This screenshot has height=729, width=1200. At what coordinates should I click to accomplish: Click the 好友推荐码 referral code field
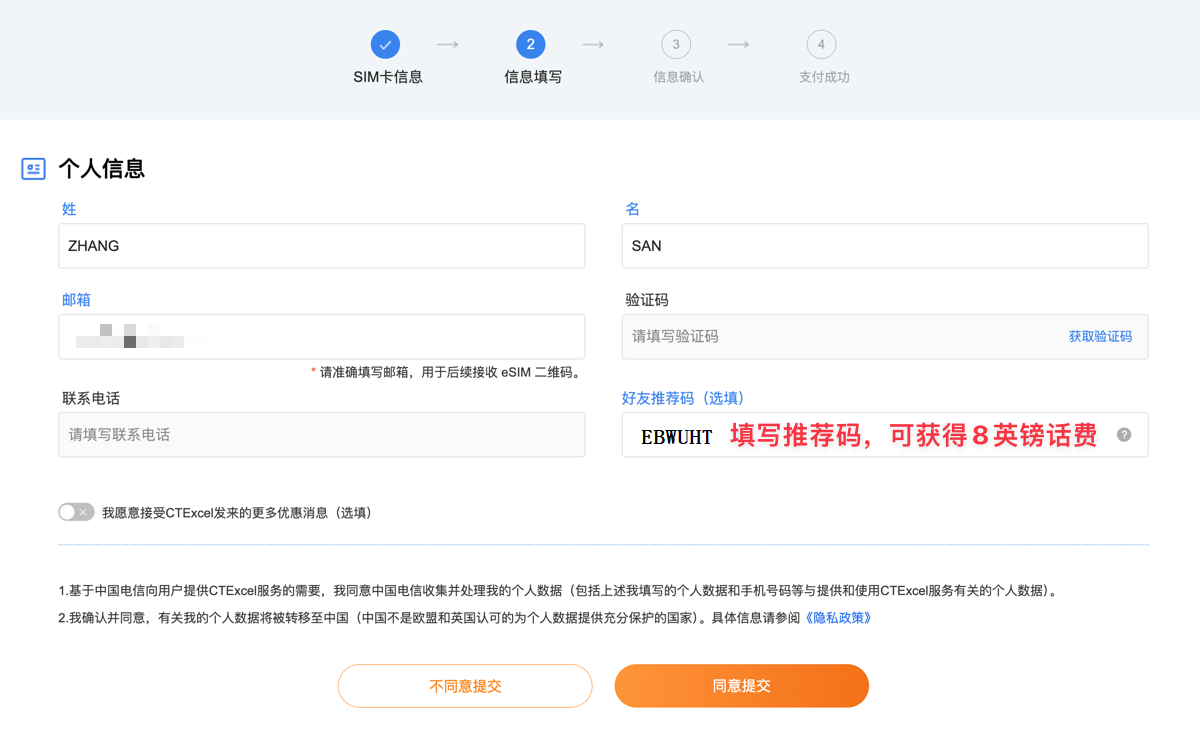(870, 435)
